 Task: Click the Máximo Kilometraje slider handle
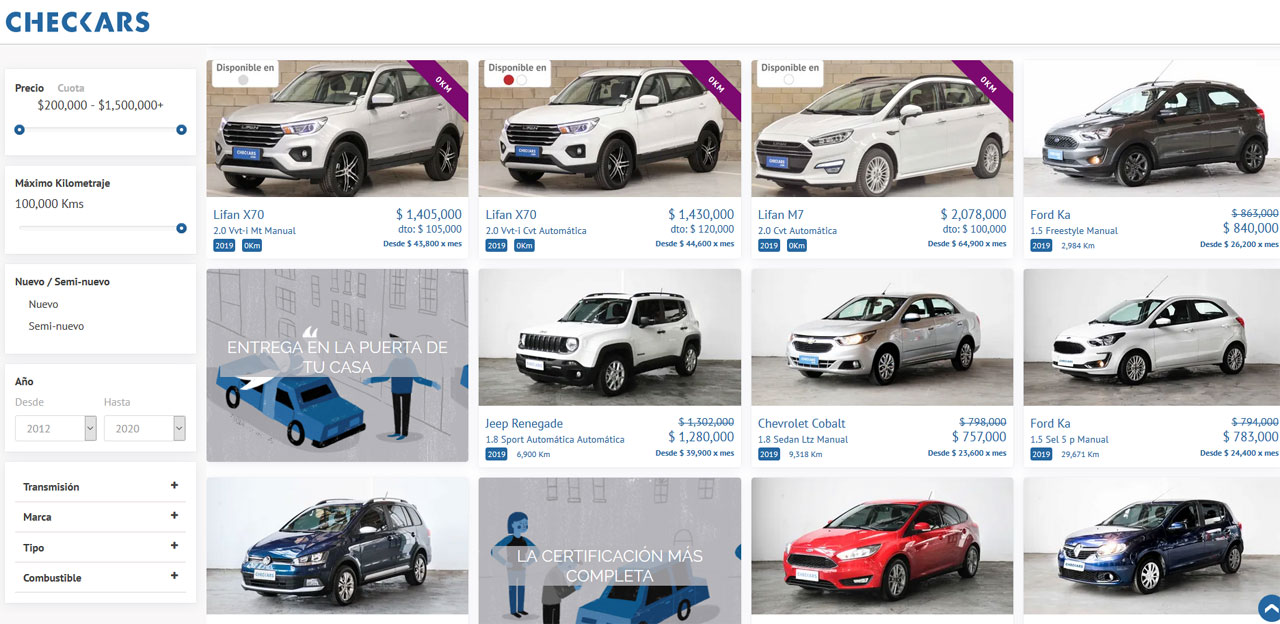pos(181,228)
